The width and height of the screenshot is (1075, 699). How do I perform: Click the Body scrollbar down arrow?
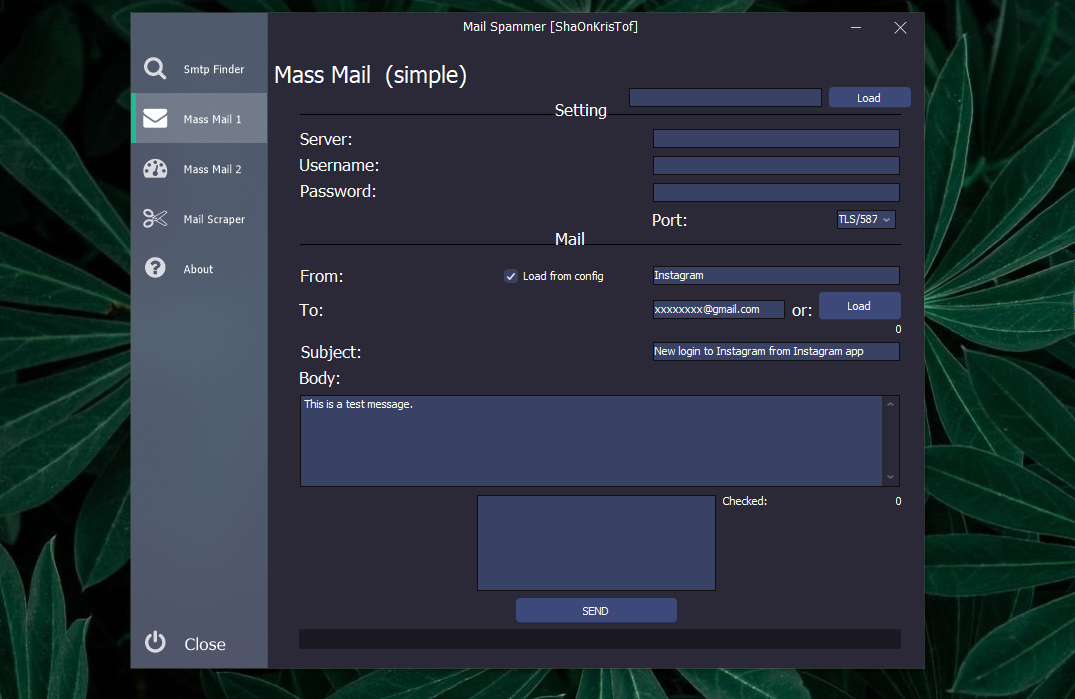coord(891,477)
